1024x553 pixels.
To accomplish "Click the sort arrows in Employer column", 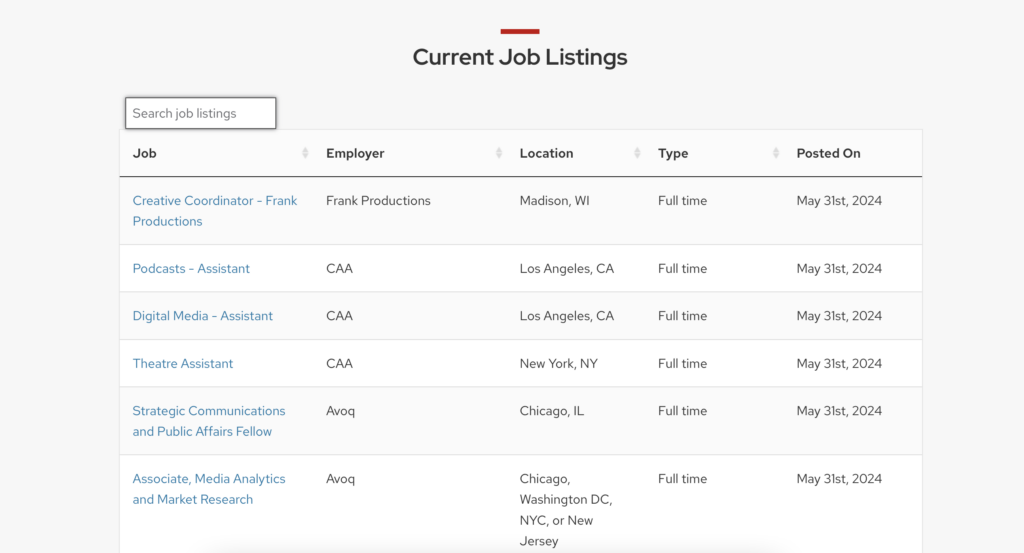I will click(499, 154).
